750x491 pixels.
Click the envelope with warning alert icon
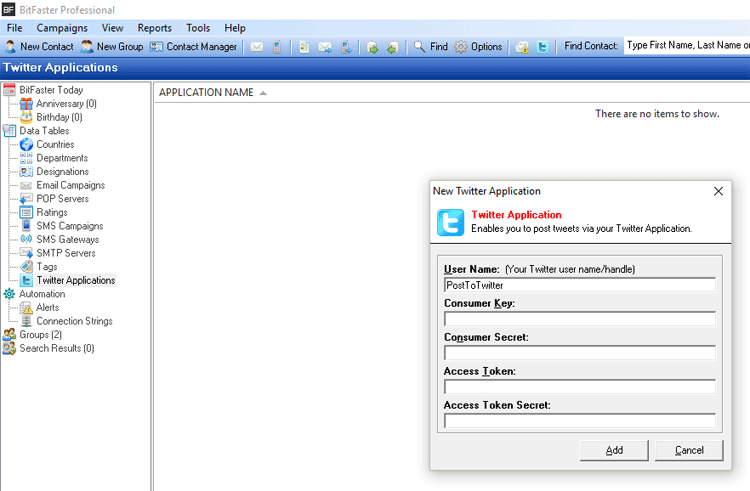tap(522, 47)
